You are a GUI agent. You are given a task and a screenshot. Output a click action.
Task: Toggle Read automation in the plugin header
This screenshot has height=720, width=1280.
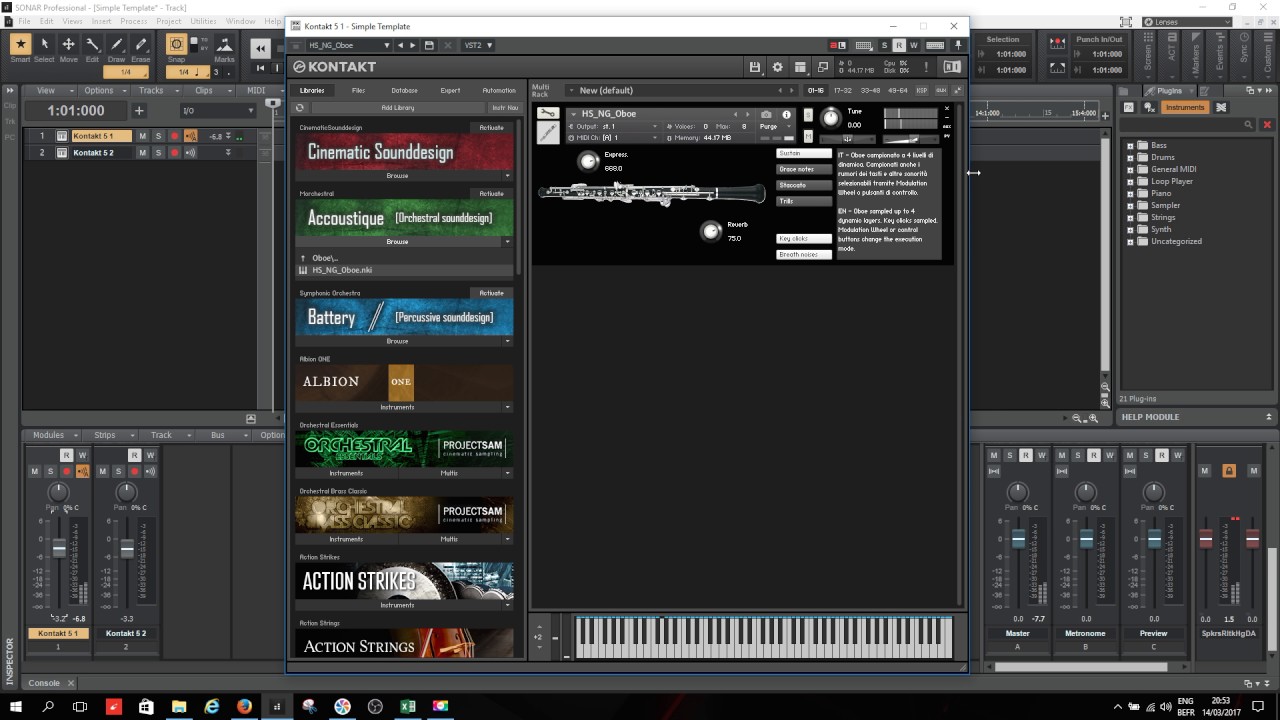898,45
